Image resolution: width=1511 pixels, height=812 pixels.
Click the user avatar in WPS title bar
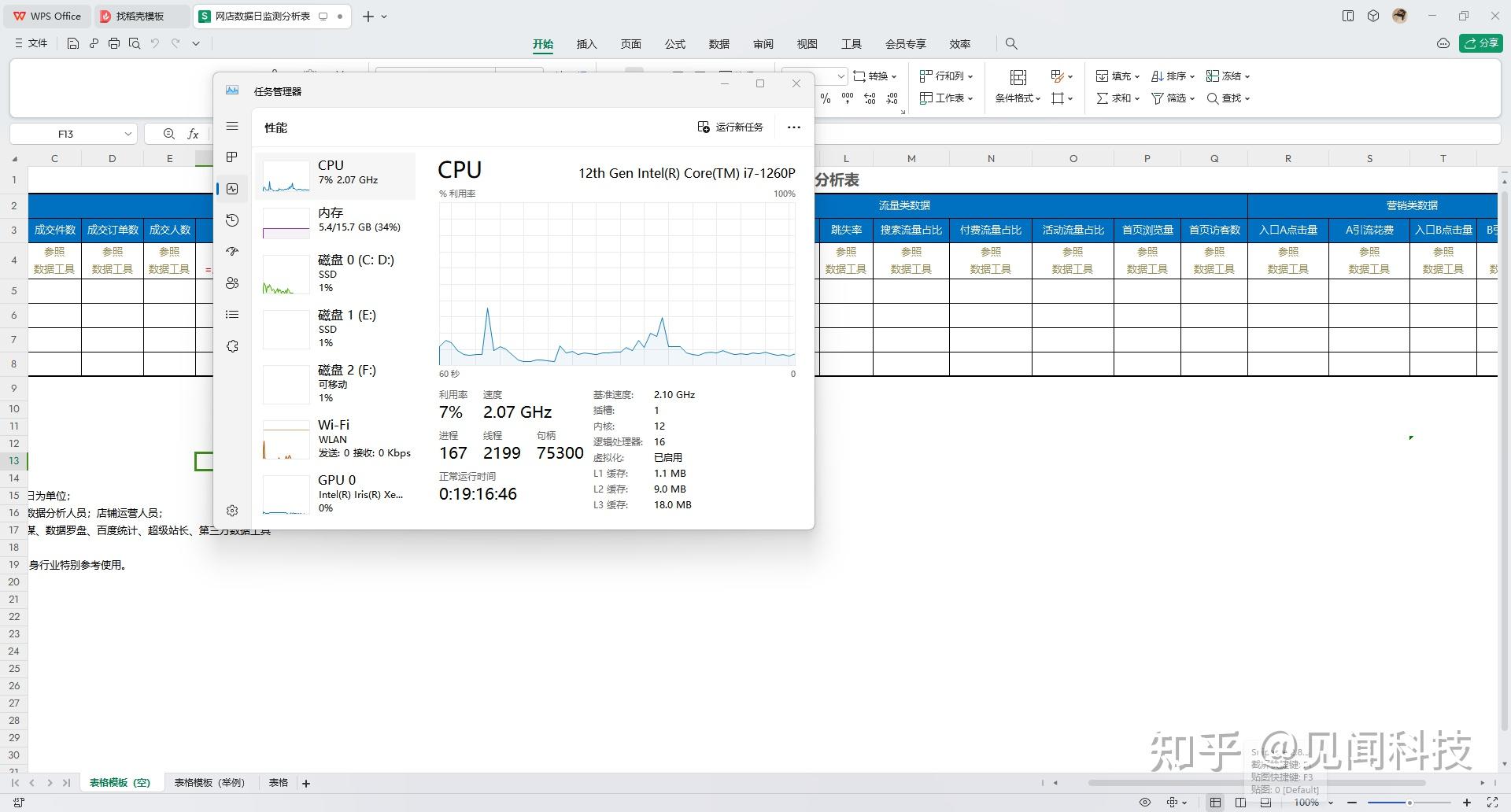click(x=1399, y=16)
